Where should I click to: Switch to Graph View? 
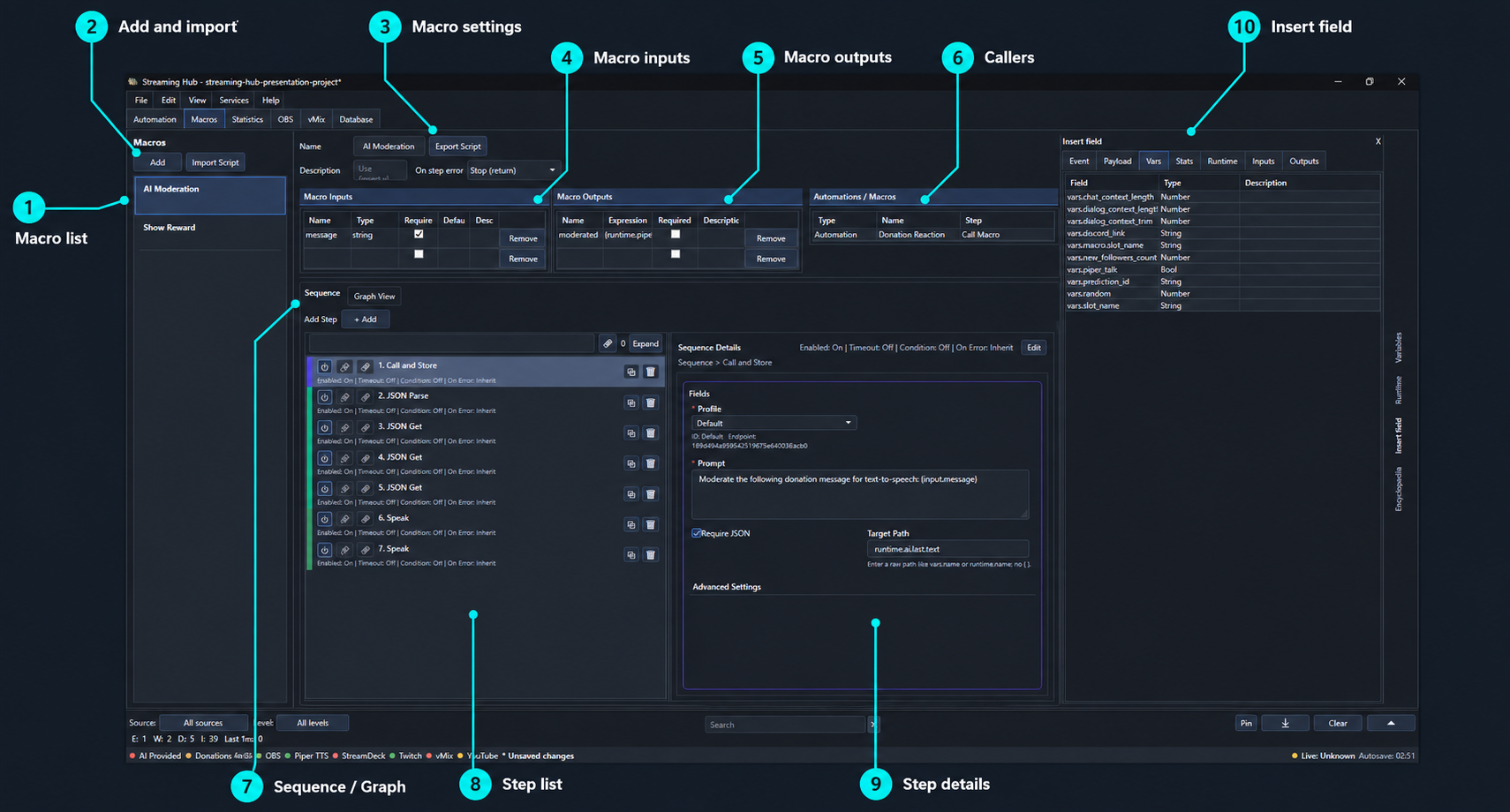coord(374,296)
